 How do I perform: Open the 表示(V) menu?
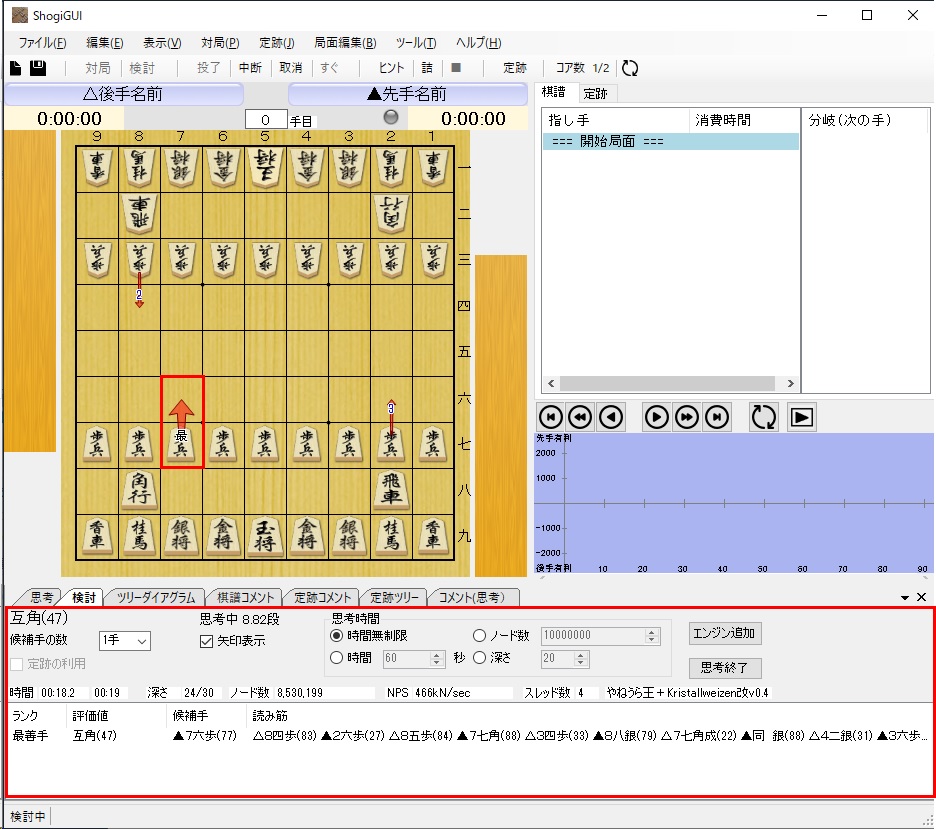coord(162,43)
